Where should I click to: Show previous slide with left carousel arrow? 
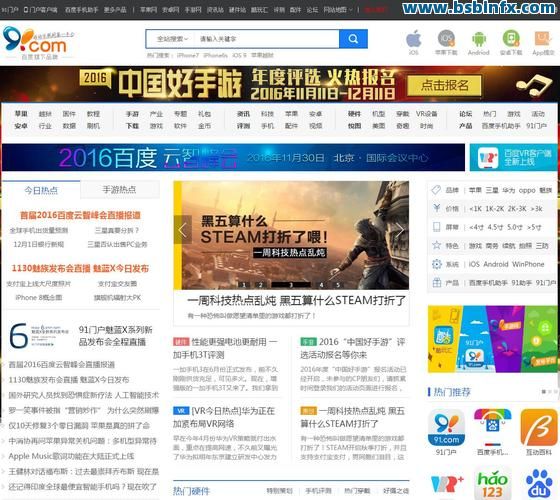(x=182, y=230)
